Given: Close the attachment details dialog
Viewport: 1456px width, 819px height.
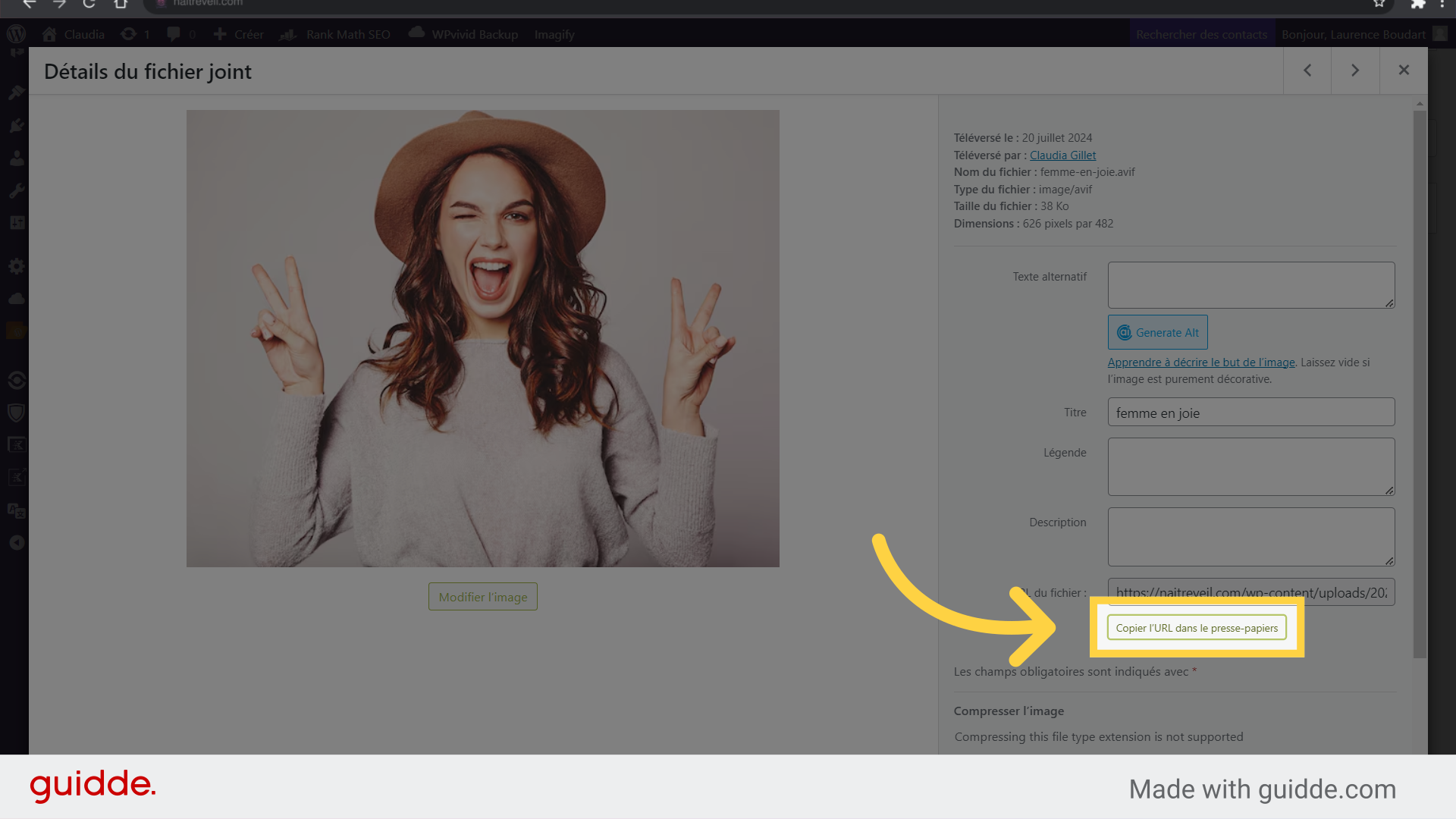Looking at the screenshot, I should coord(1404,71).
